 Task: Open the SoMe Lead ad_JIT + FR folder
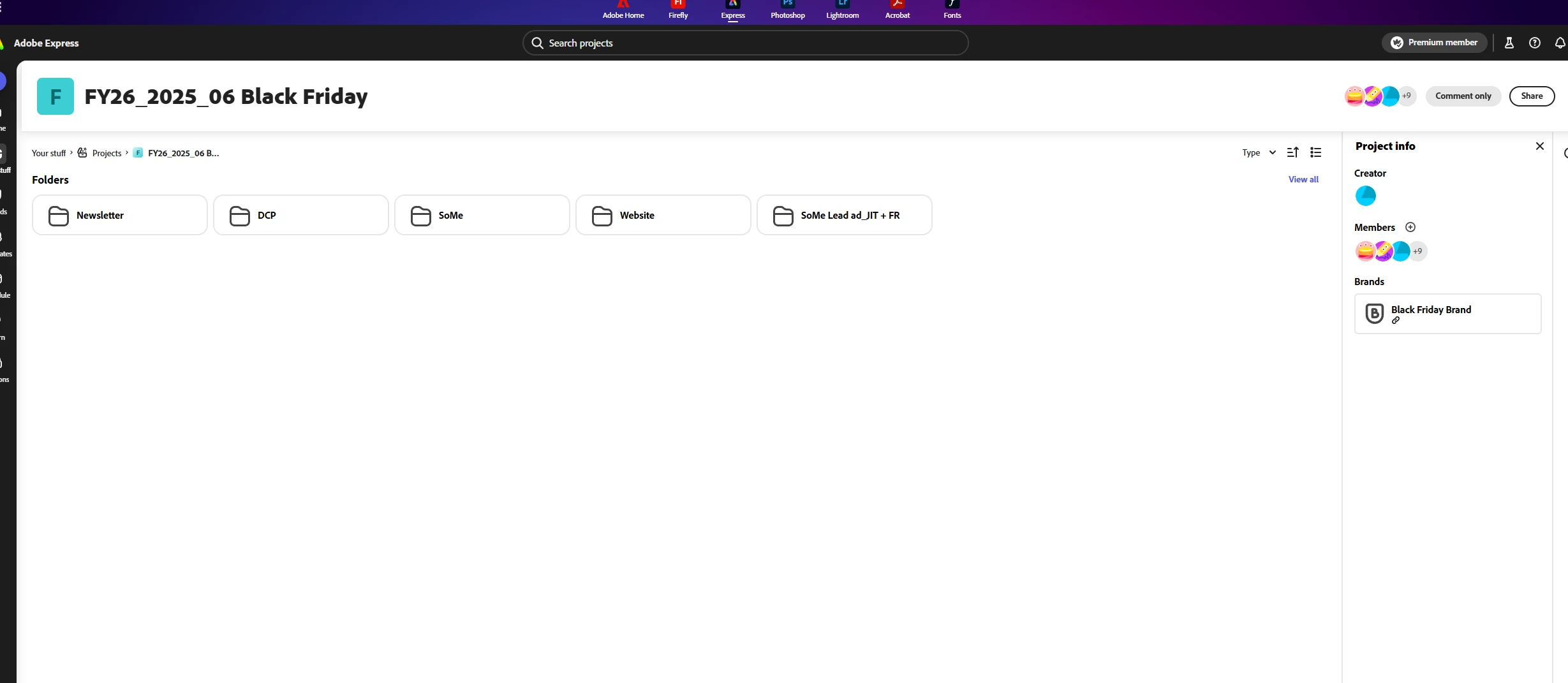[x=845, y=215]
